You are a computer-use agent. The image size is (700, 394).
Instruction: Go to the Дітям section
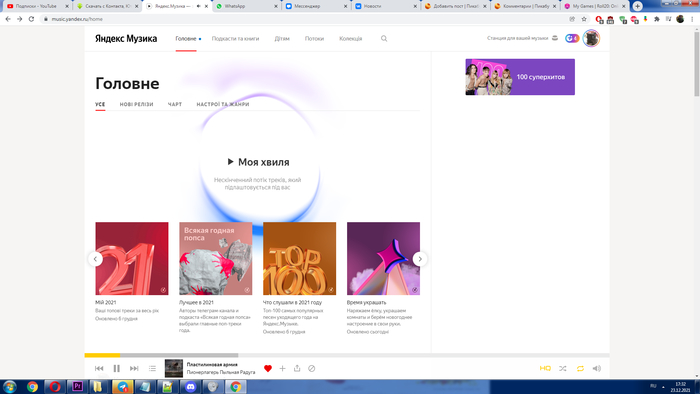(x=282, y=38)
